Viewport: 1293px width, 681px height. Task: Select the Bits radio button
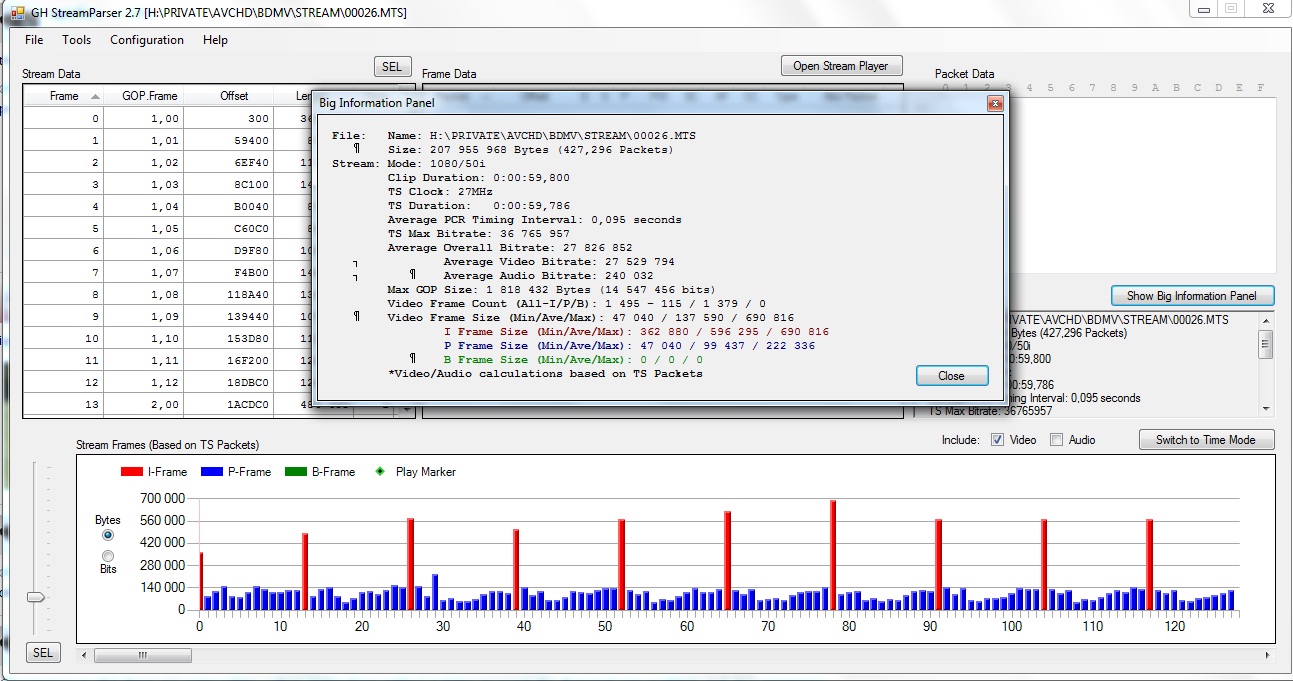tap(108, 556)
